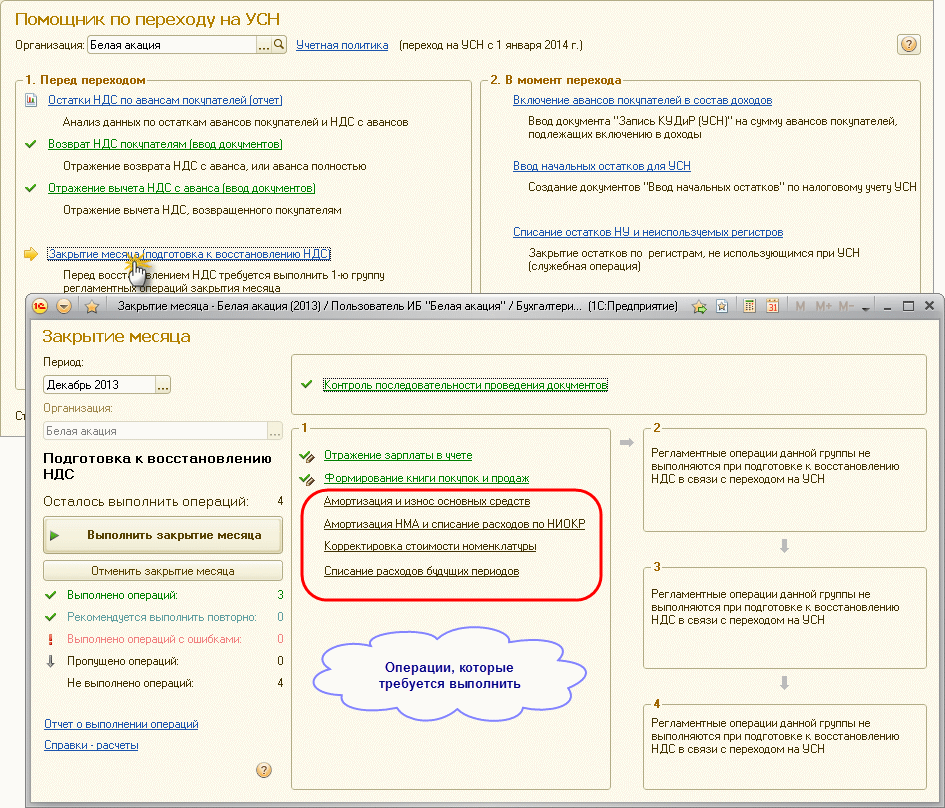945x808 pixels.
Task: Click status icon beside Формирование книги покупок
Action: pyautogui.click(x=307, y=479)
